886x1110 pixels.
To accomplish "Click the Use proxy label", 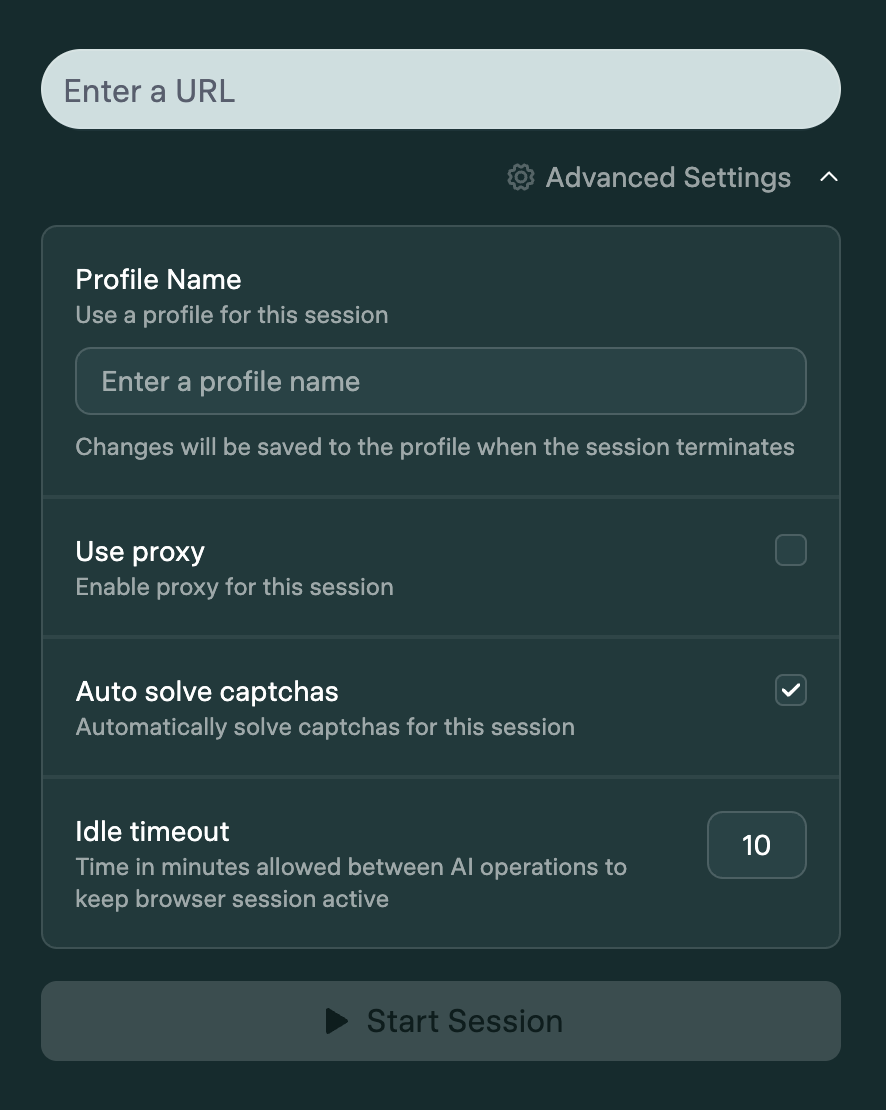I will (x=140, y=552).
